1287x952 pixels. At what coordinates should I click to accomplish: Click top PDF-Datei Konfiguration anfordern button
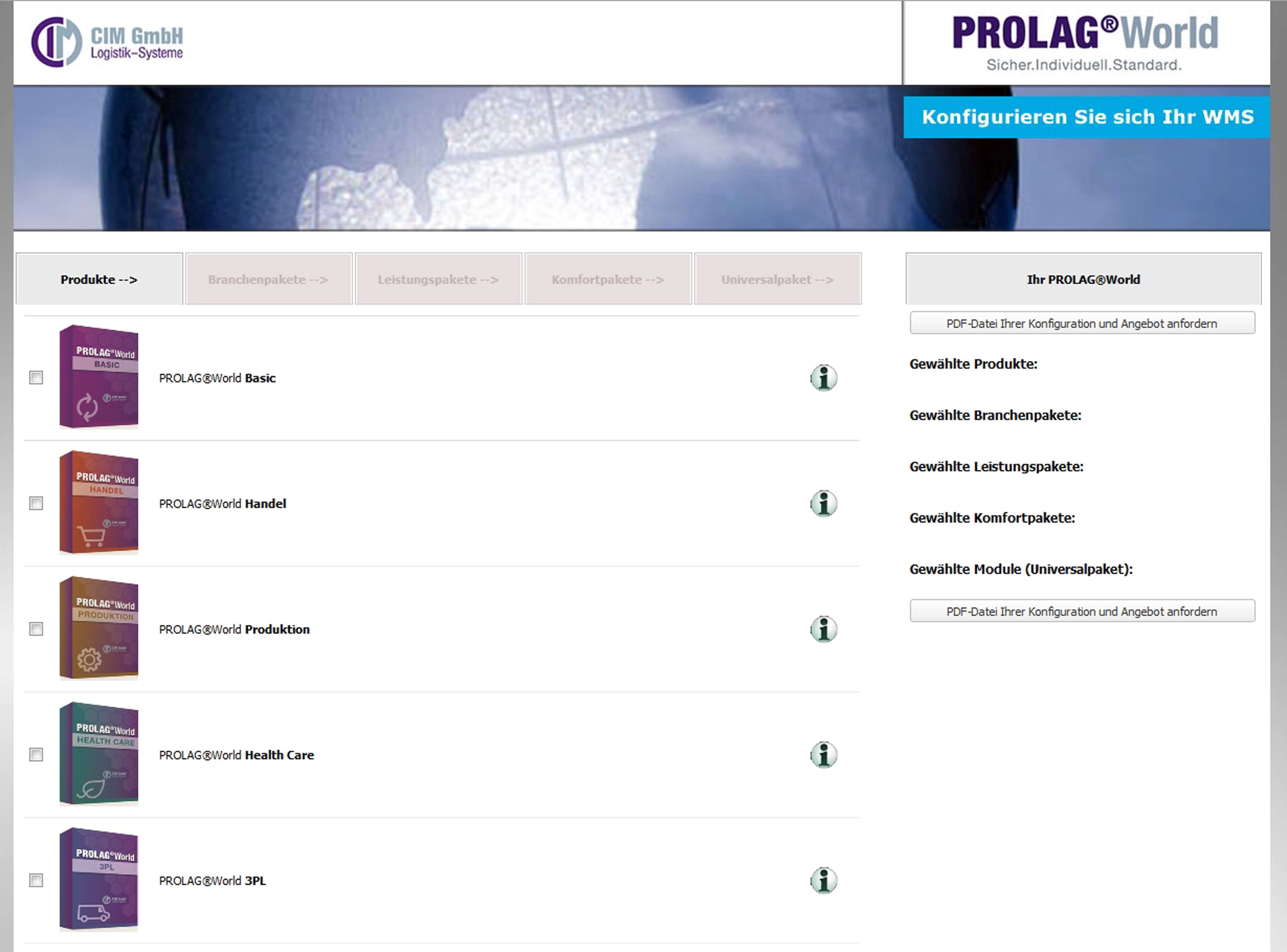(1082, 323)
